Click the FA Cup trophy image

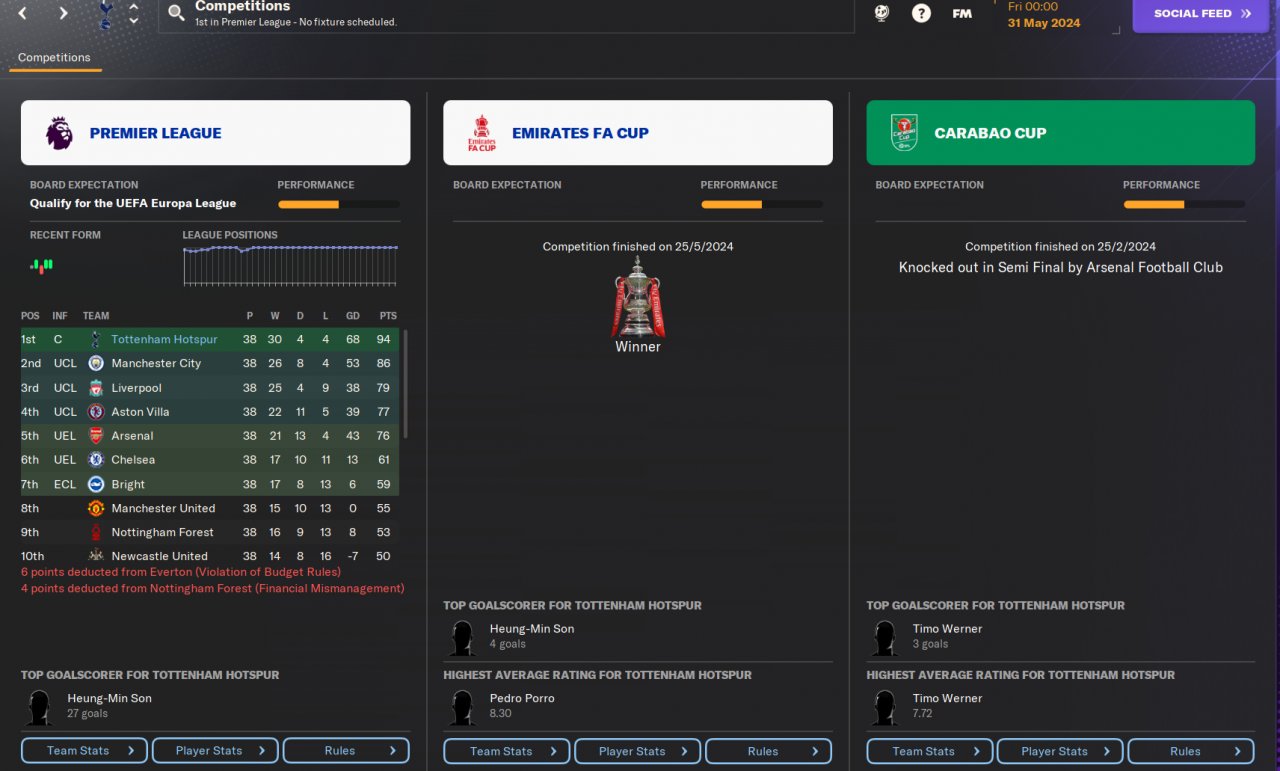coord(638,296)
